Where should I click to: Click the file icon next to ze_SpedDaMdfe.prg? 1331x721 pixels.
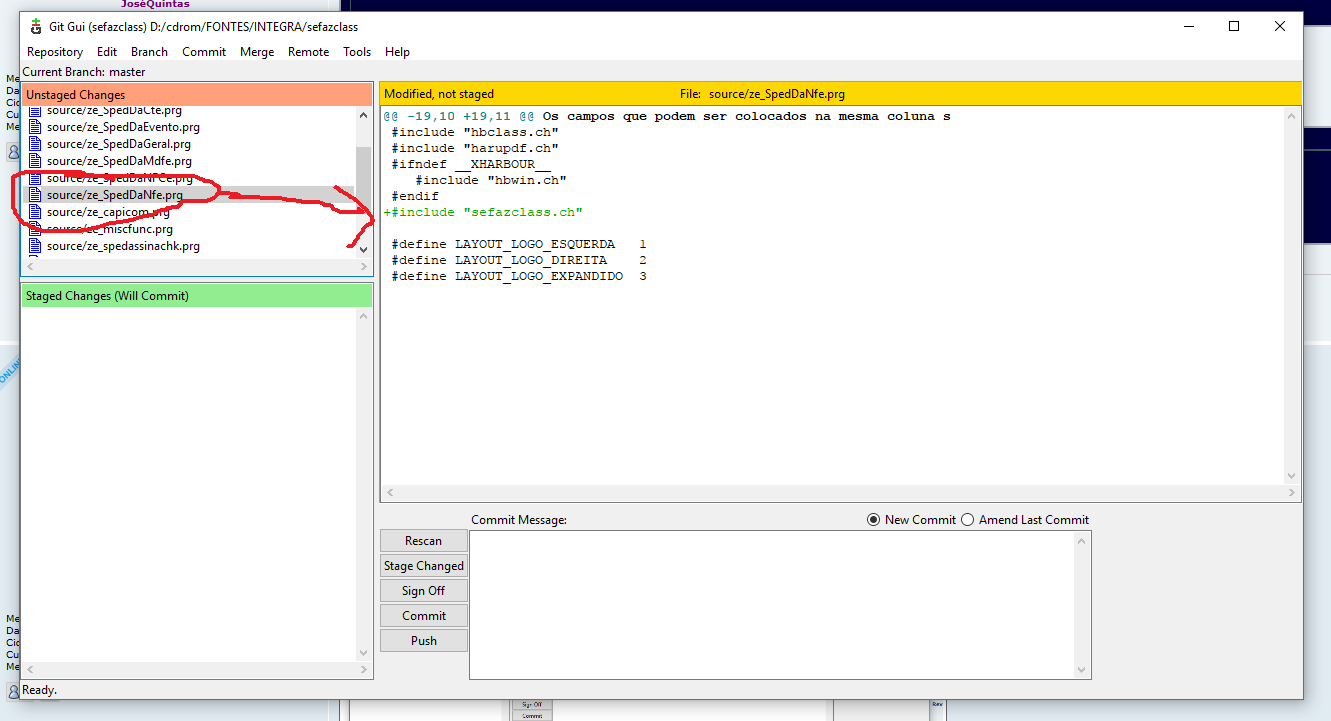click(36, 161)
